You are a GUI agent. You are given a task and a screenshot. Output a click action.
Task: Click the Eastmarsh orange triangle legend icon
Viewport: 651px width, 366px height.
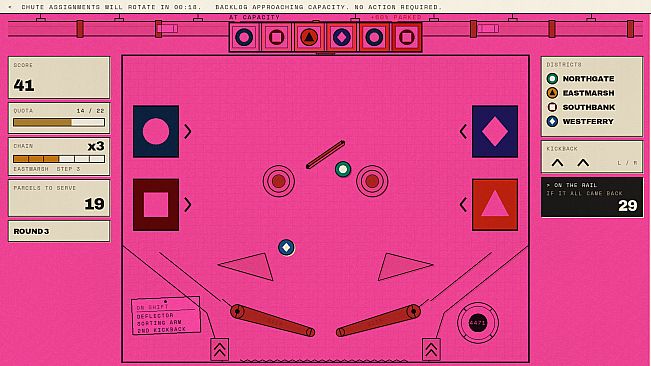[x=552, y=93]
